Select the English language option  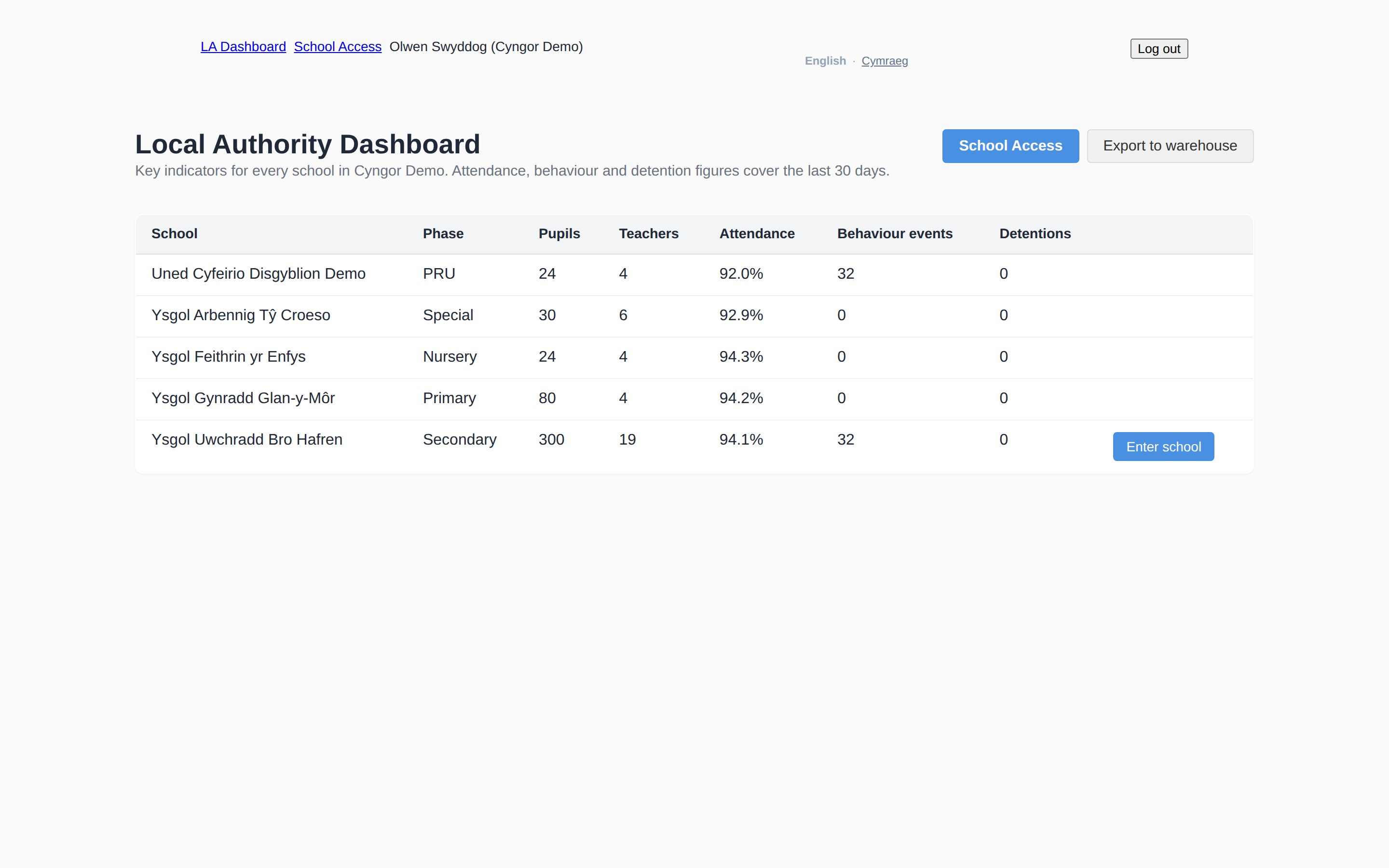825,61
